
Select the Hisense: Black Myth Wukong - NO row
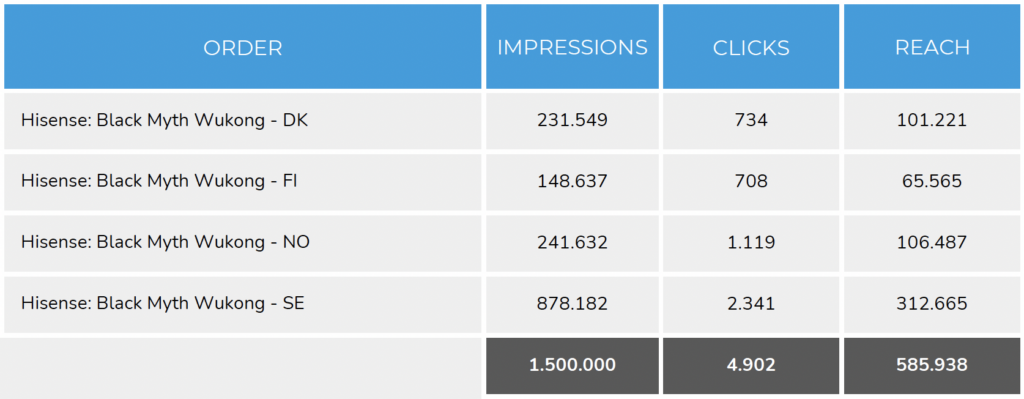pos(512,243)
